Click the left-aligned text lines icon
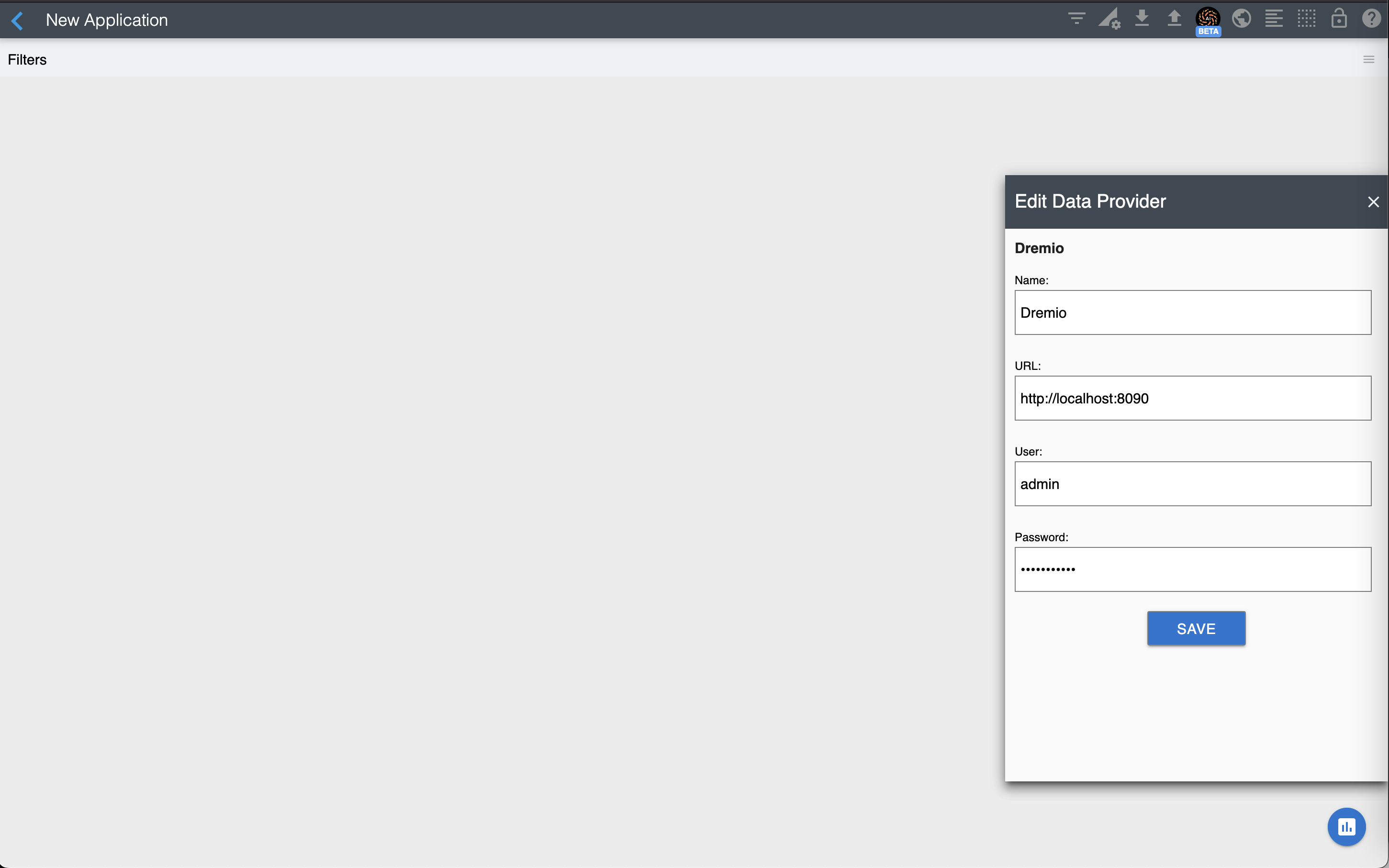Image resolution: width=1389 pixels, height=868 pixels. 1274,19
